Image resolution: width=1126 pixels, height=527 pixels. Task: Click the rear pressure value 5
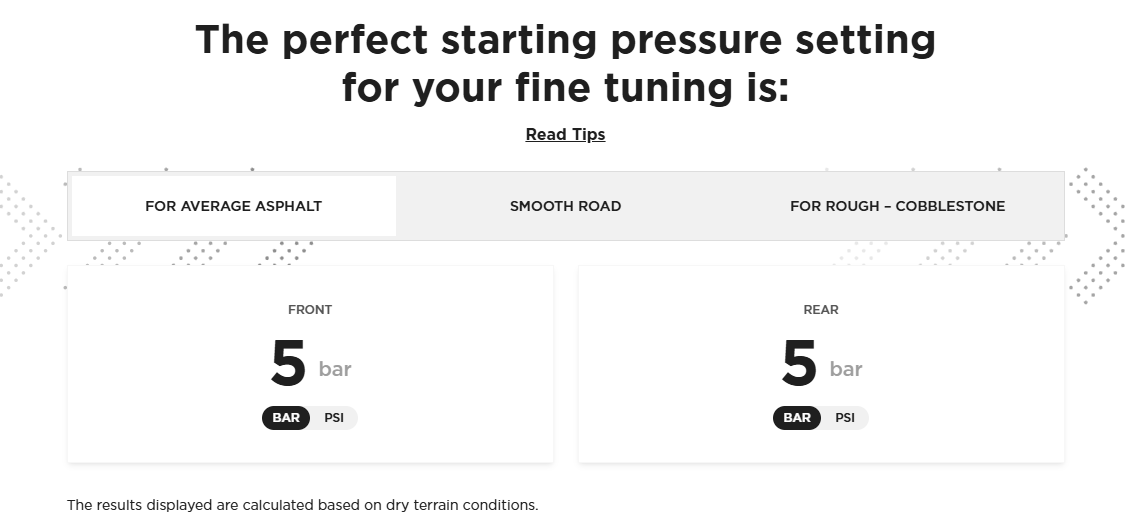pos(799,364)
